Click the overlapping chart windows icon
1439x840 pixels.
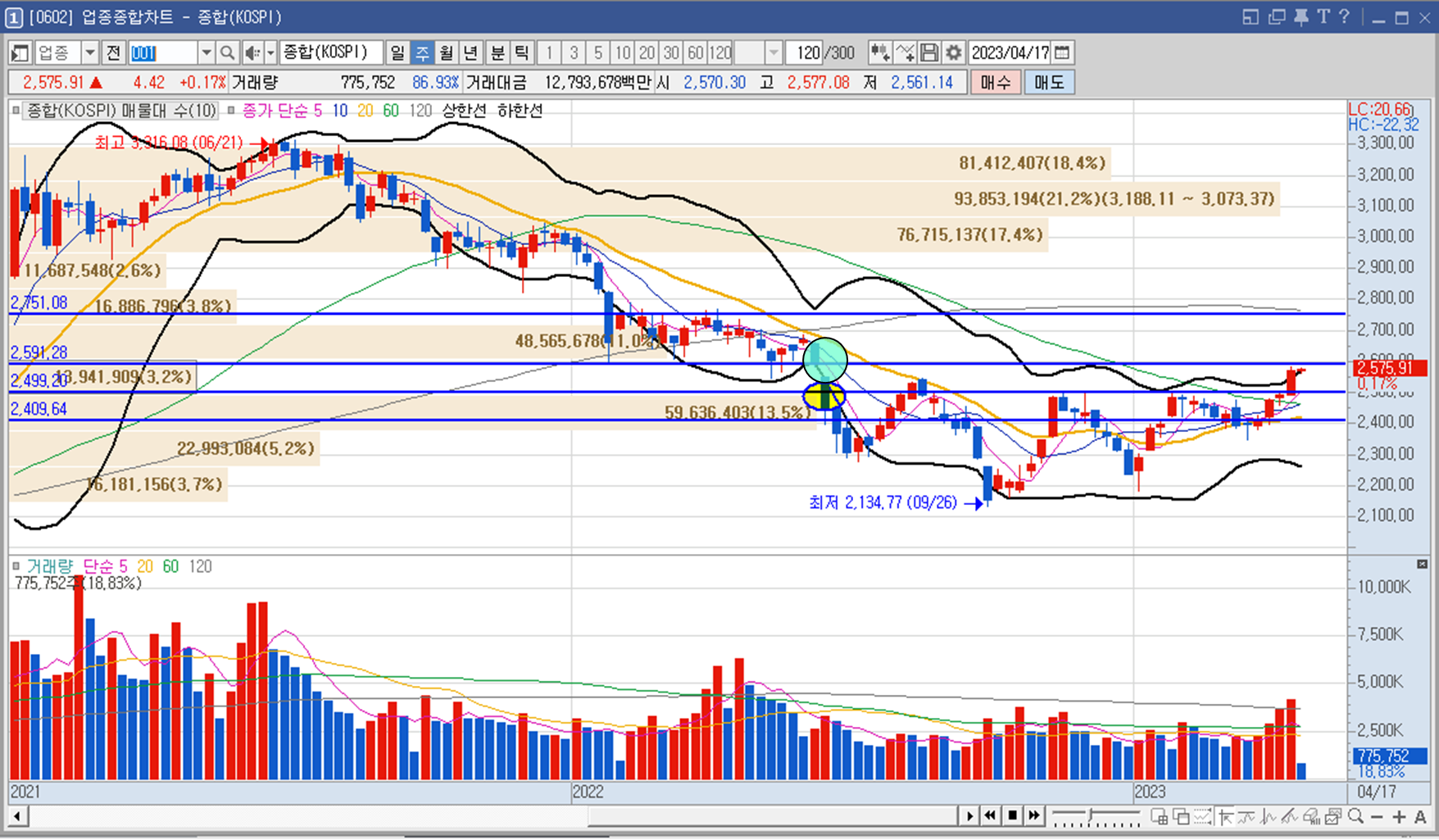[1181, 816]
